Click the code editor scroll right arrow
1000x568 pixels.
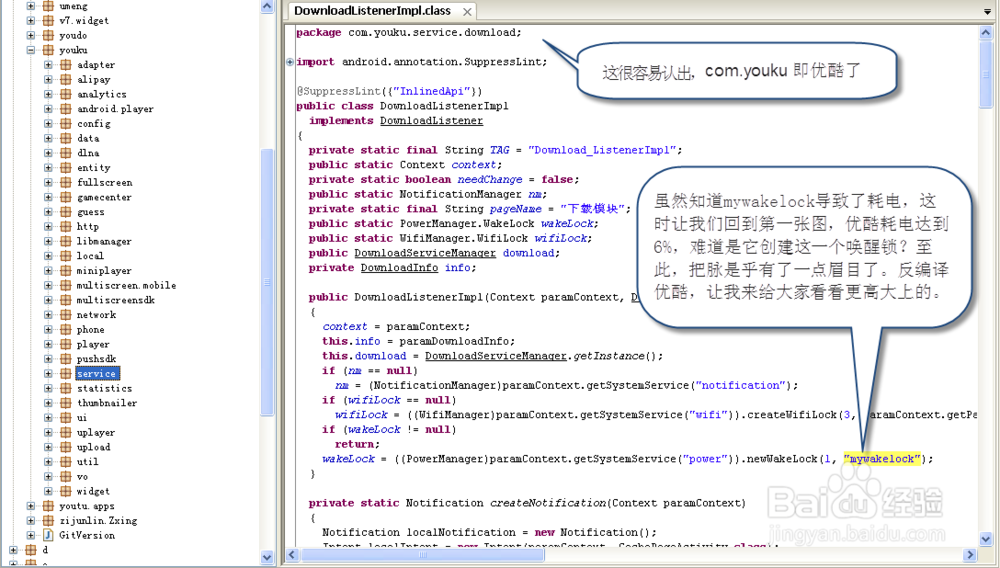970,555
